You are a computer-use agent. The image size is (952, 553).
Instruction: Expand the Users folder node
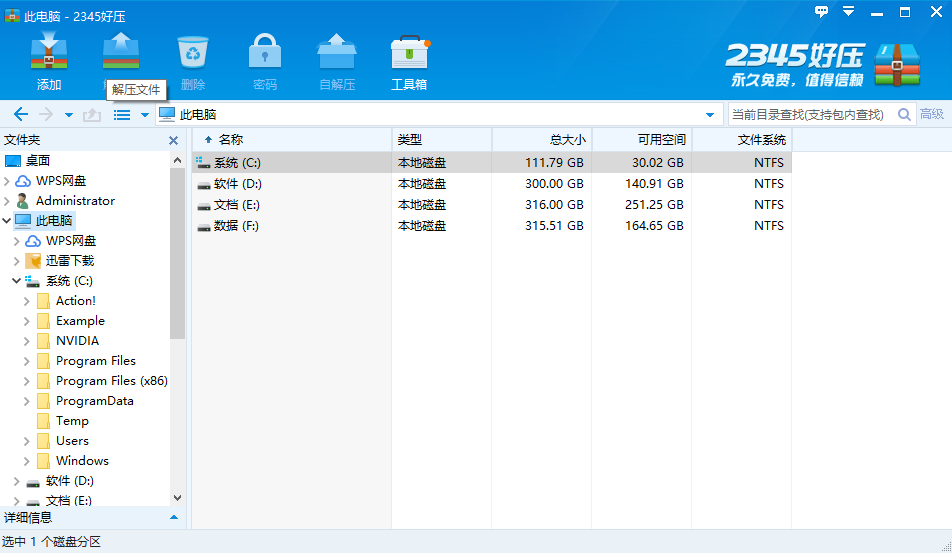point(27,441)
